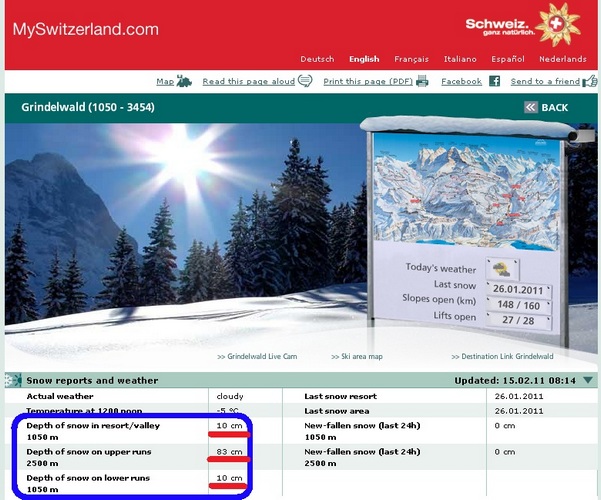The width and height of the screenshot is (601, 500).
Task: Click the Map icon in the toolbar
Action: pyautogui.click(x=184, y=81)
